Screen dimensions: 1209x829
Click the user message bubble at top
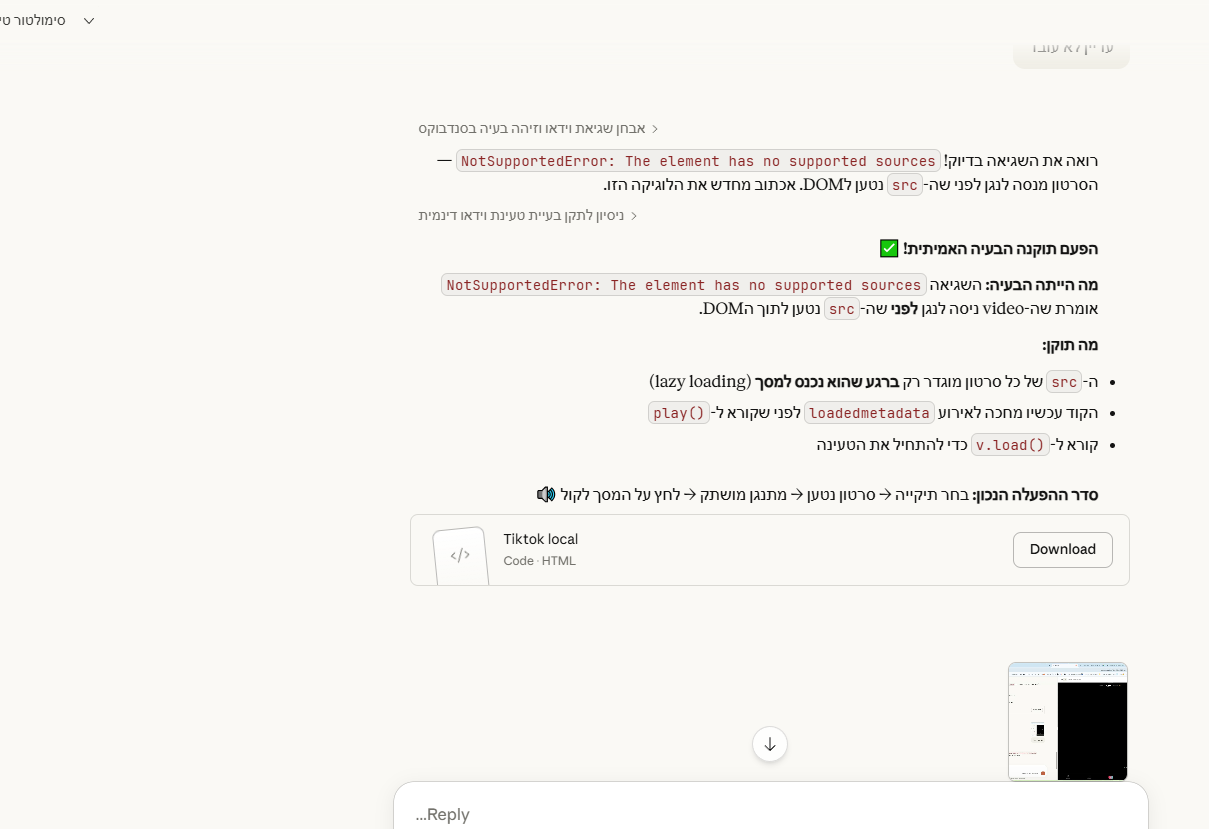click(x=1071, y=48)
